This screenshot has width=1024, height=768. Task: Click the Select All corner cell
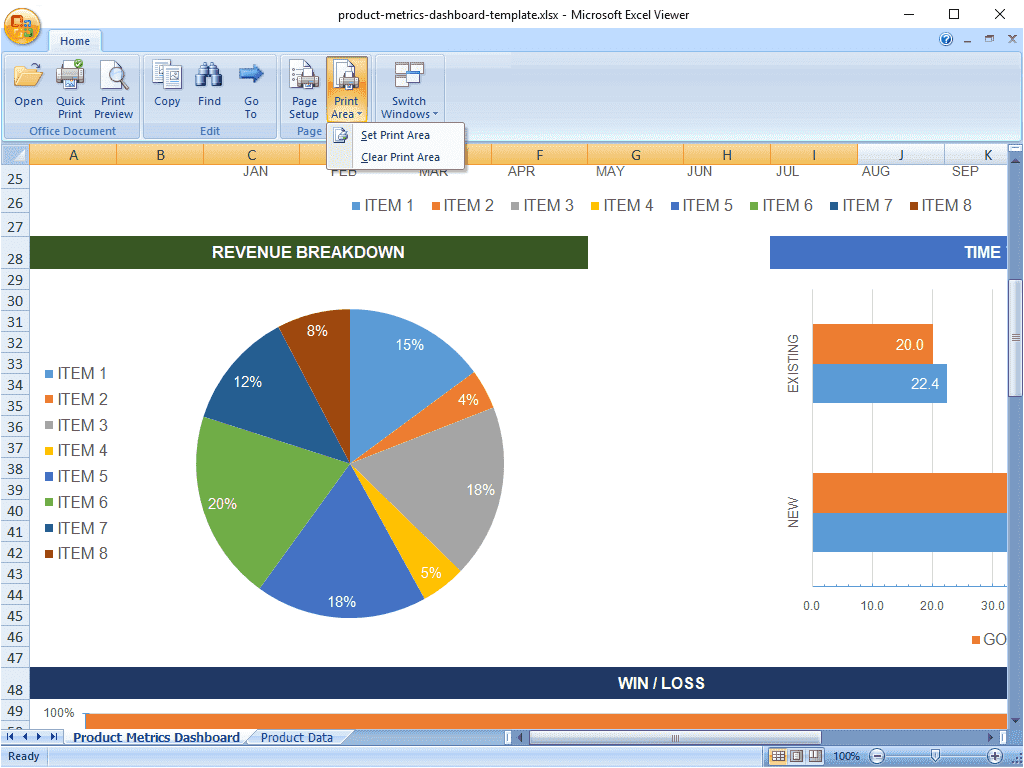tap(15, 155)
